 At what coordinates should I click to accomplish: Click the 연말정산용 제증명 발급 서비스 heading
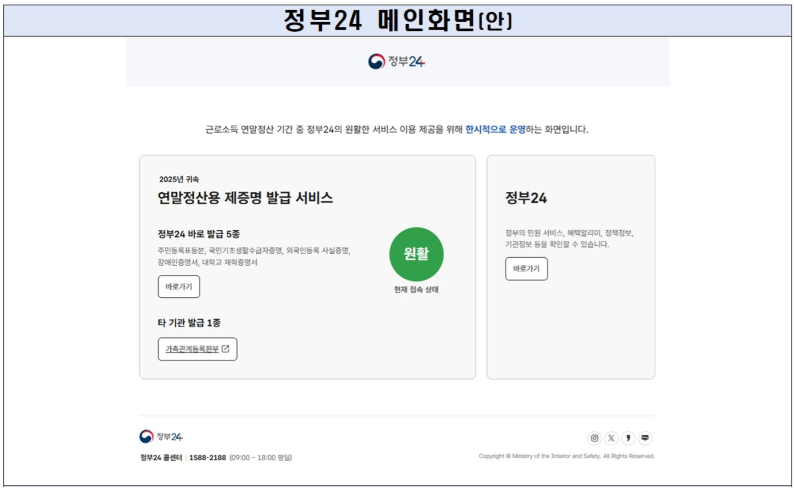tap(245, 198)
